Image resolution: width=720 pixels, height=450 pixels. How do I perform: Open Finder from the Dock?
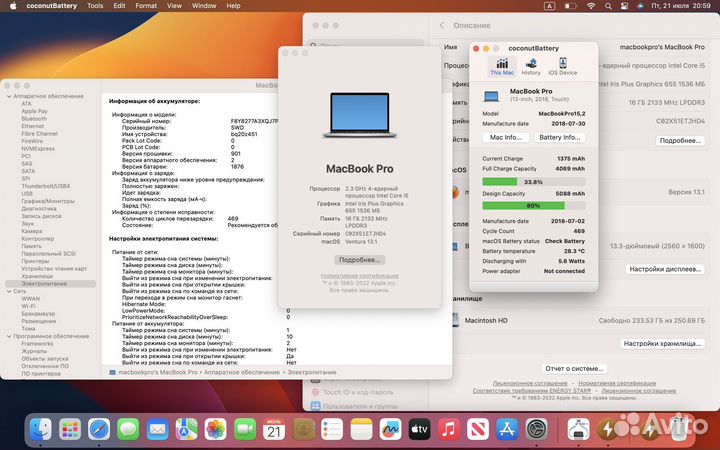(40, 430)
